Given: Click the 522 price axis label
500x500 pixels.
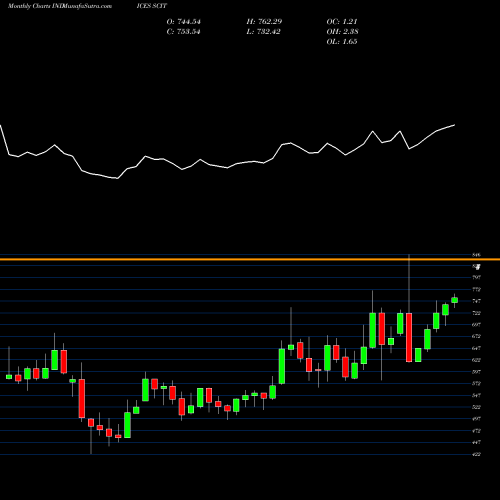Looking at the screenshot, I should point(476,407).
